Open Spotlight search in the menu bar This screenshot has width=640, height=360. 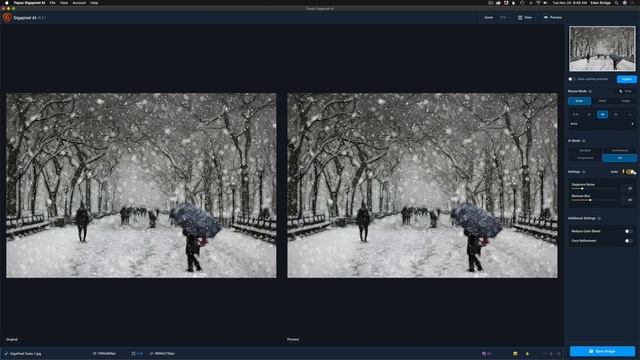click(x=616, y=3)
